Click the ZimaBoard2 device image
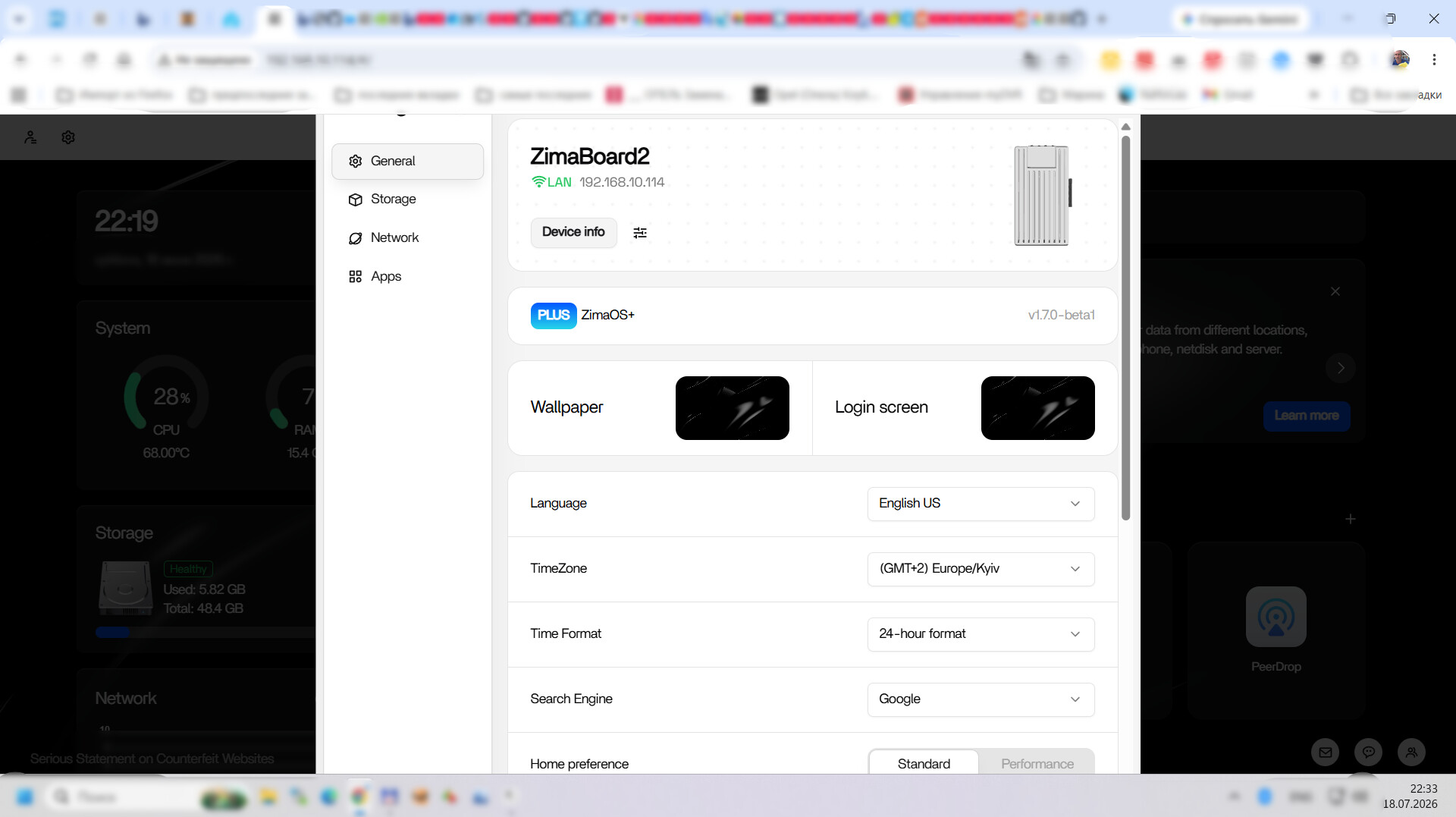Image resolution: width=1456 pixels, height=817 pixels. click(1043, 195)
